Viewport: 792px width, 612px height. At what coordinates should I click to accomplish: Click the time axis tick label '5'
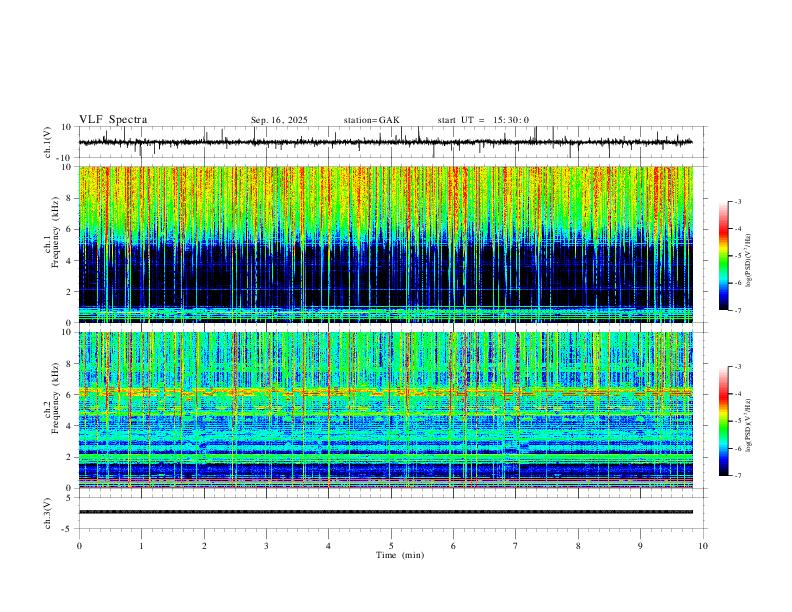pos(391,546)
